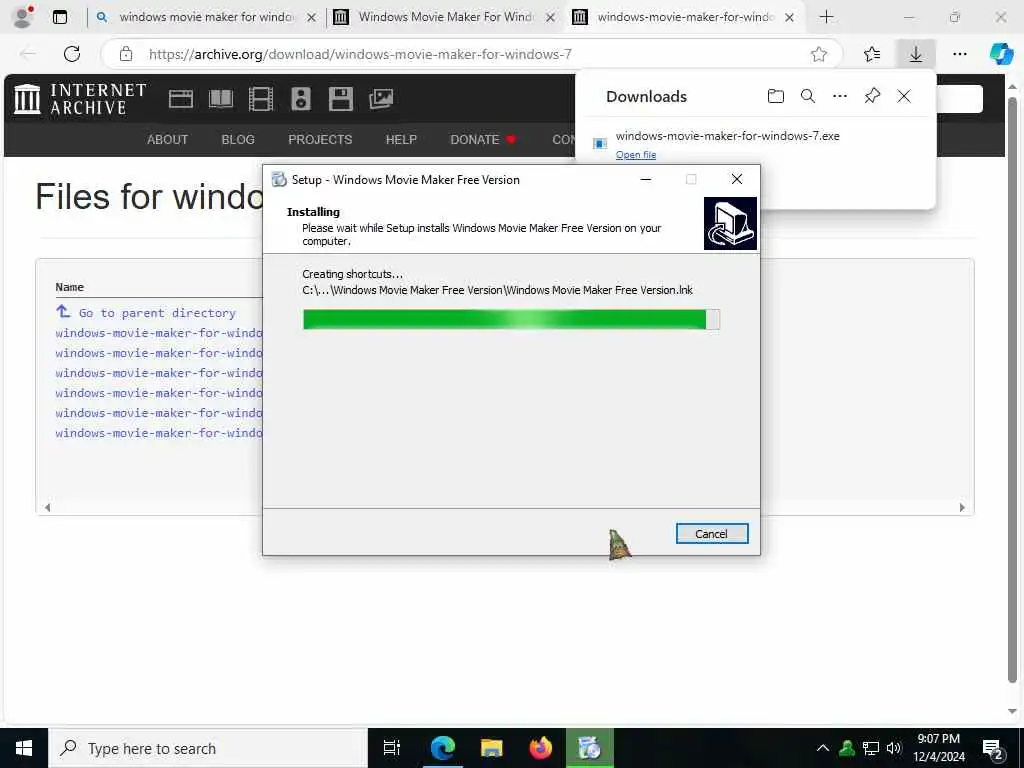Open the HELP menu link
The image size is (1024, 768).
pos(401,140)
